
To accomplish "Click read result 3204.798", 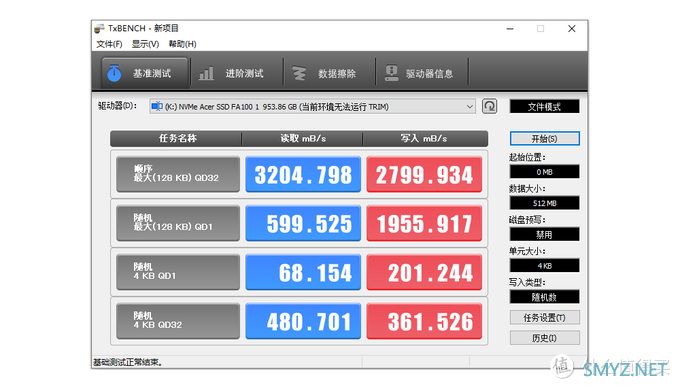I will [303, 174].
